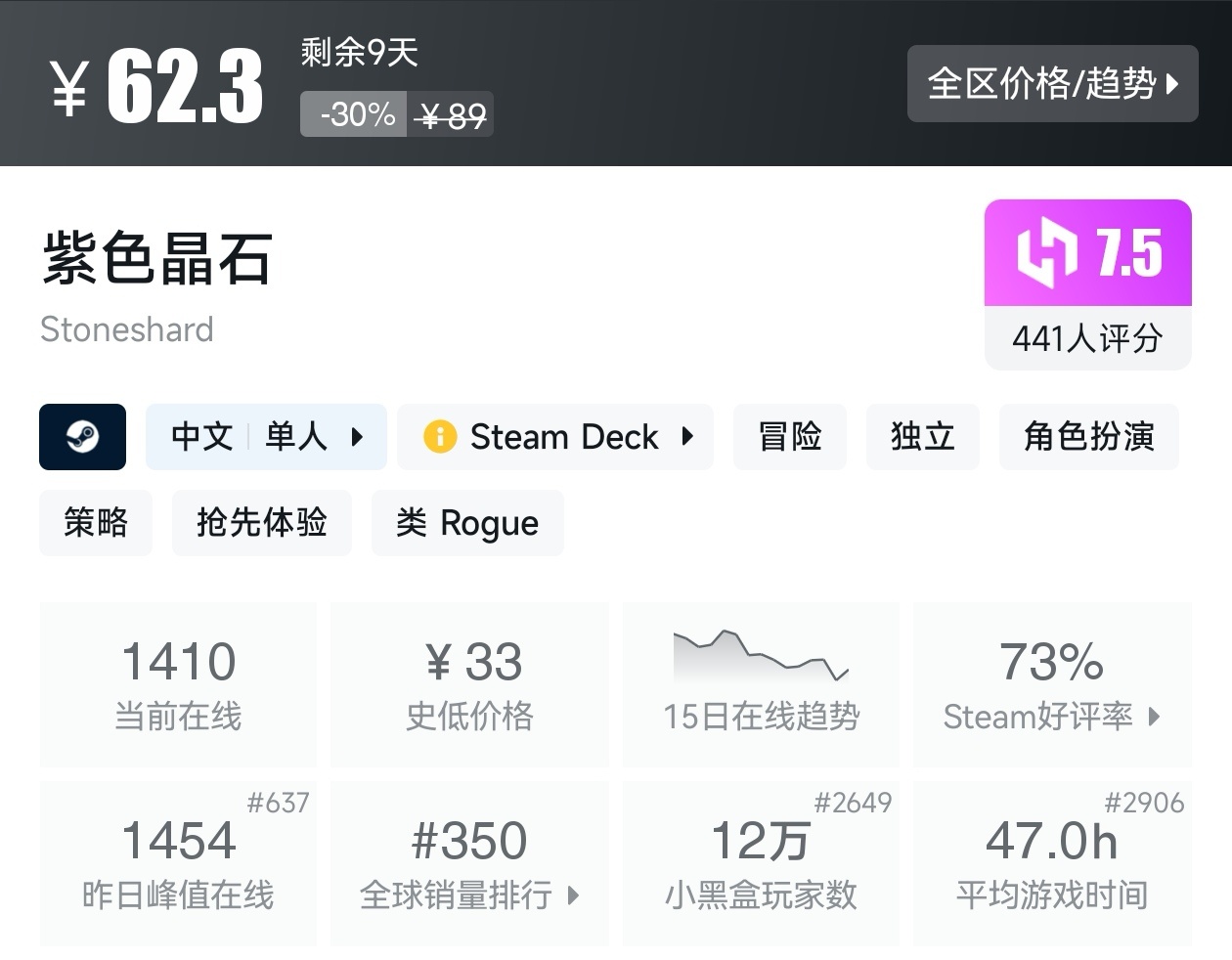Click the Steam Deck info icon
The image size is (1232, 960).
pos(441,437)
